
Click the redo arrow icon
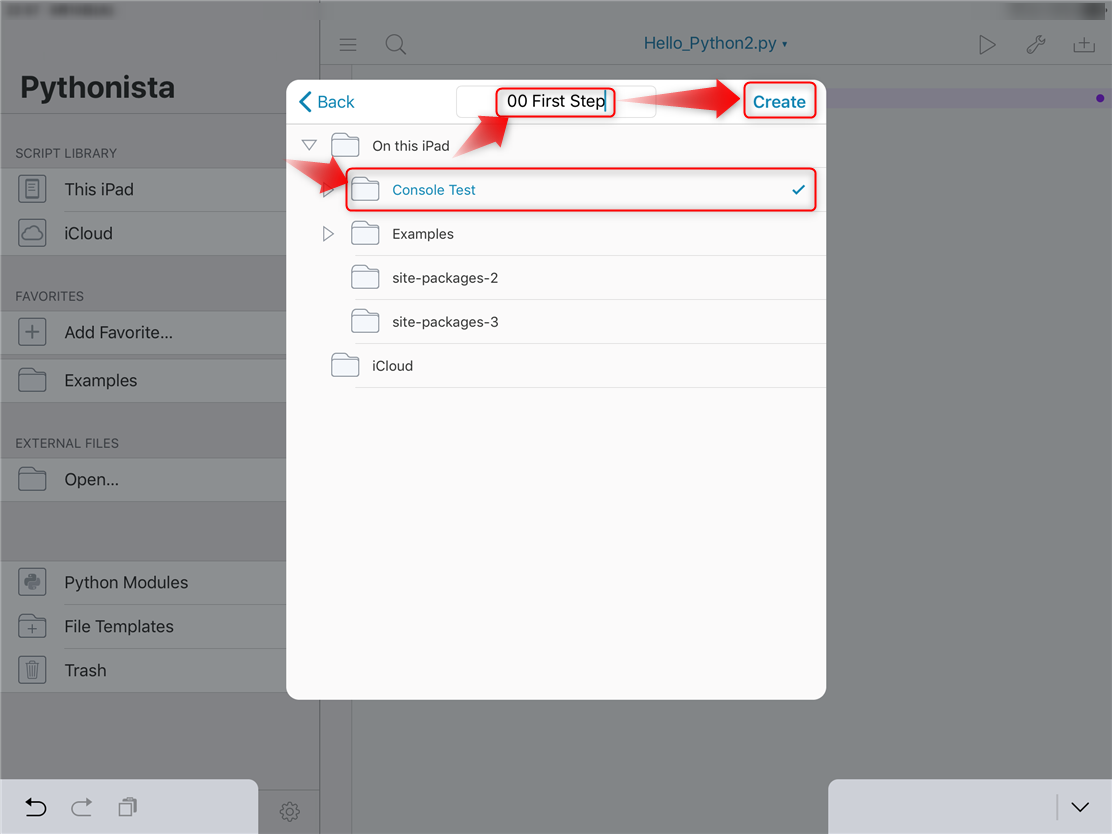[x=82, y=807]
